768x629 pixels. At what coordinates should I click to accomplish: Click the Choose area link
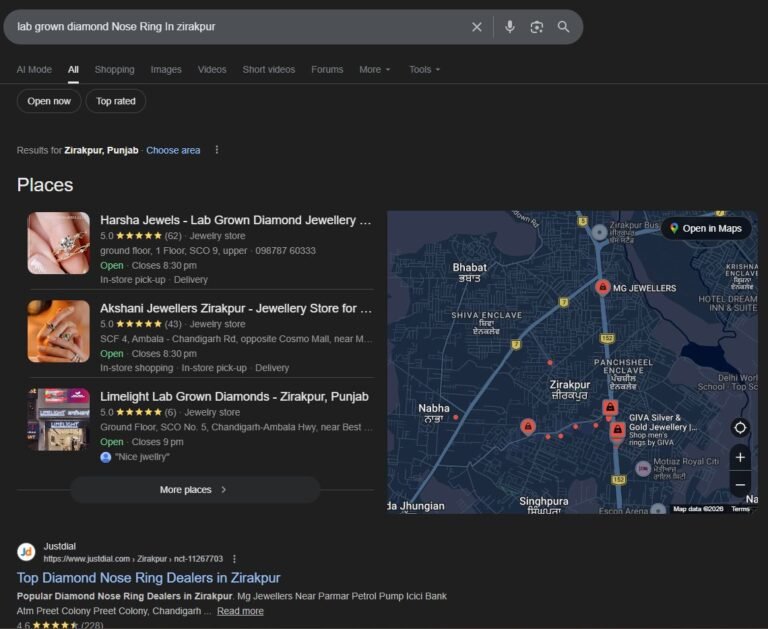(173, 150)
